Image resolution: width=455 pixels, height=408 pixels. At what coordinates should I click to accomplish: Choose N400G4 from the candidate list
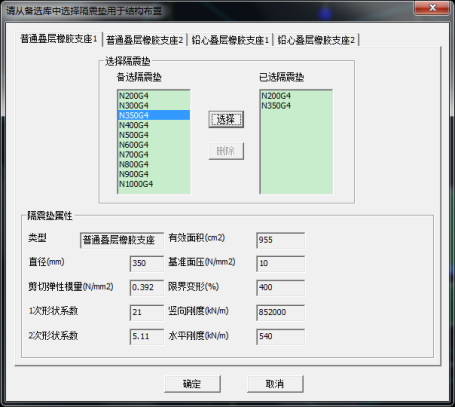pos(154,125)
